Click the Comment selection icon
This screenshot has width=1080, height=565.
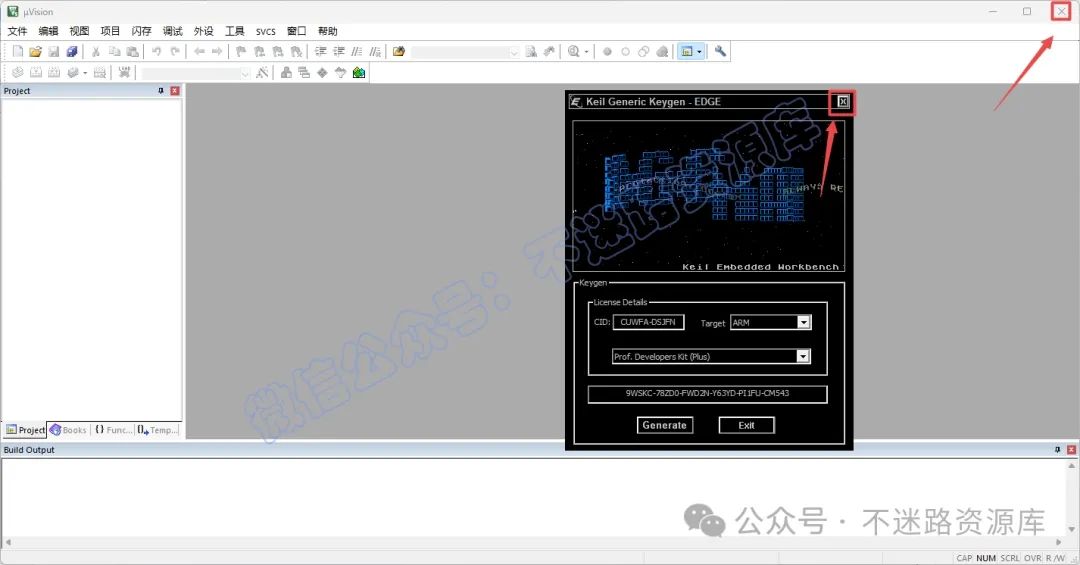(357, 51)
